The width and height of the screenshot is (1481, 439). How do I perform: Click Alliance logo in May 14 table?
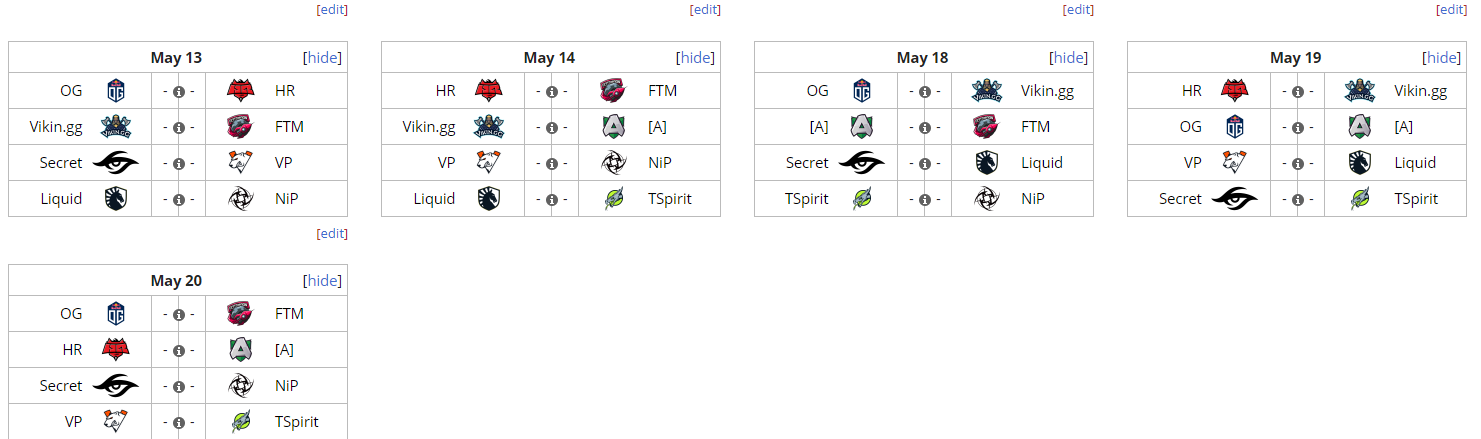[x=613, y=127]
